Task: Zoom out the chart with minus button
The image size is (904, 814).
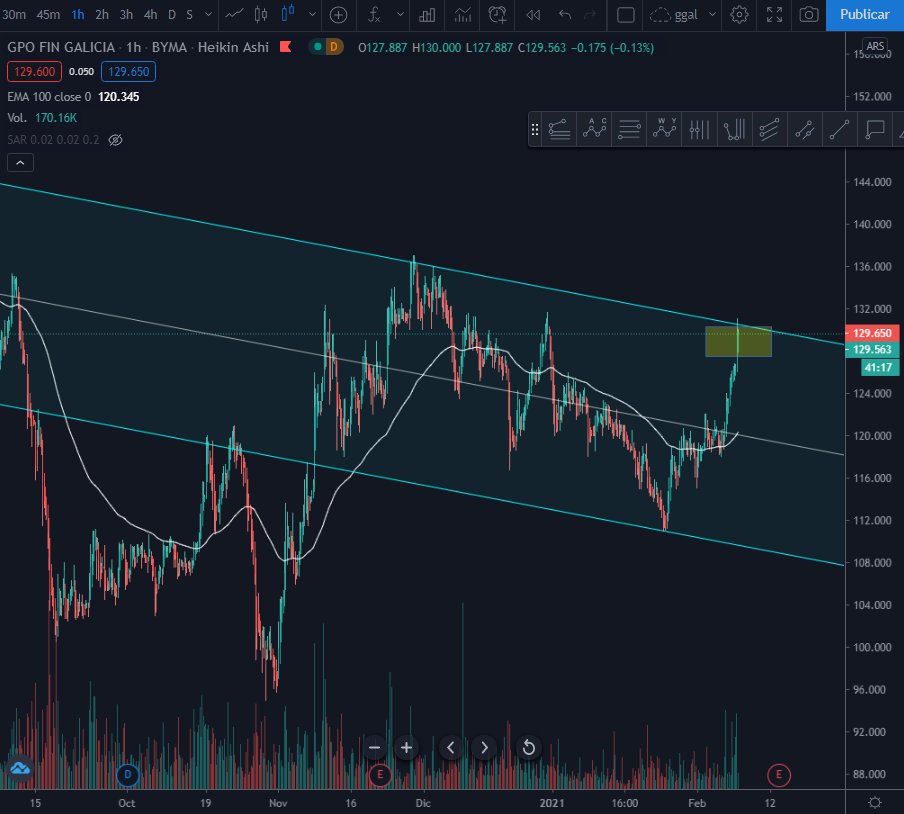Action: coord(374,748)
